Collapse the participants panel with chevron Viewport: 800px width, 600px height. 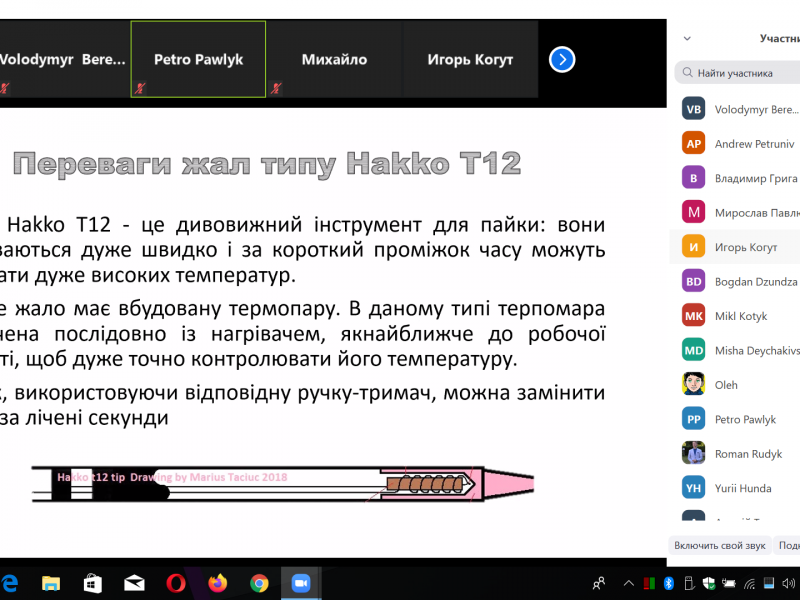[687, 39]
